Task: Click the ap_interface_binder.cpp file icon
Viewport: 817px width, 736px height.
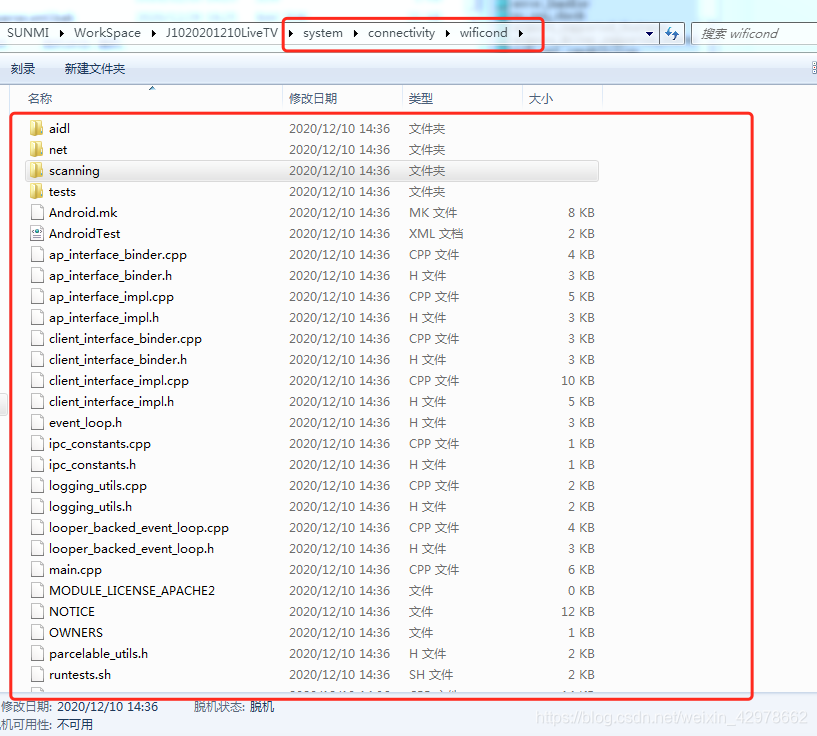Action: click(x=37, y=254)
